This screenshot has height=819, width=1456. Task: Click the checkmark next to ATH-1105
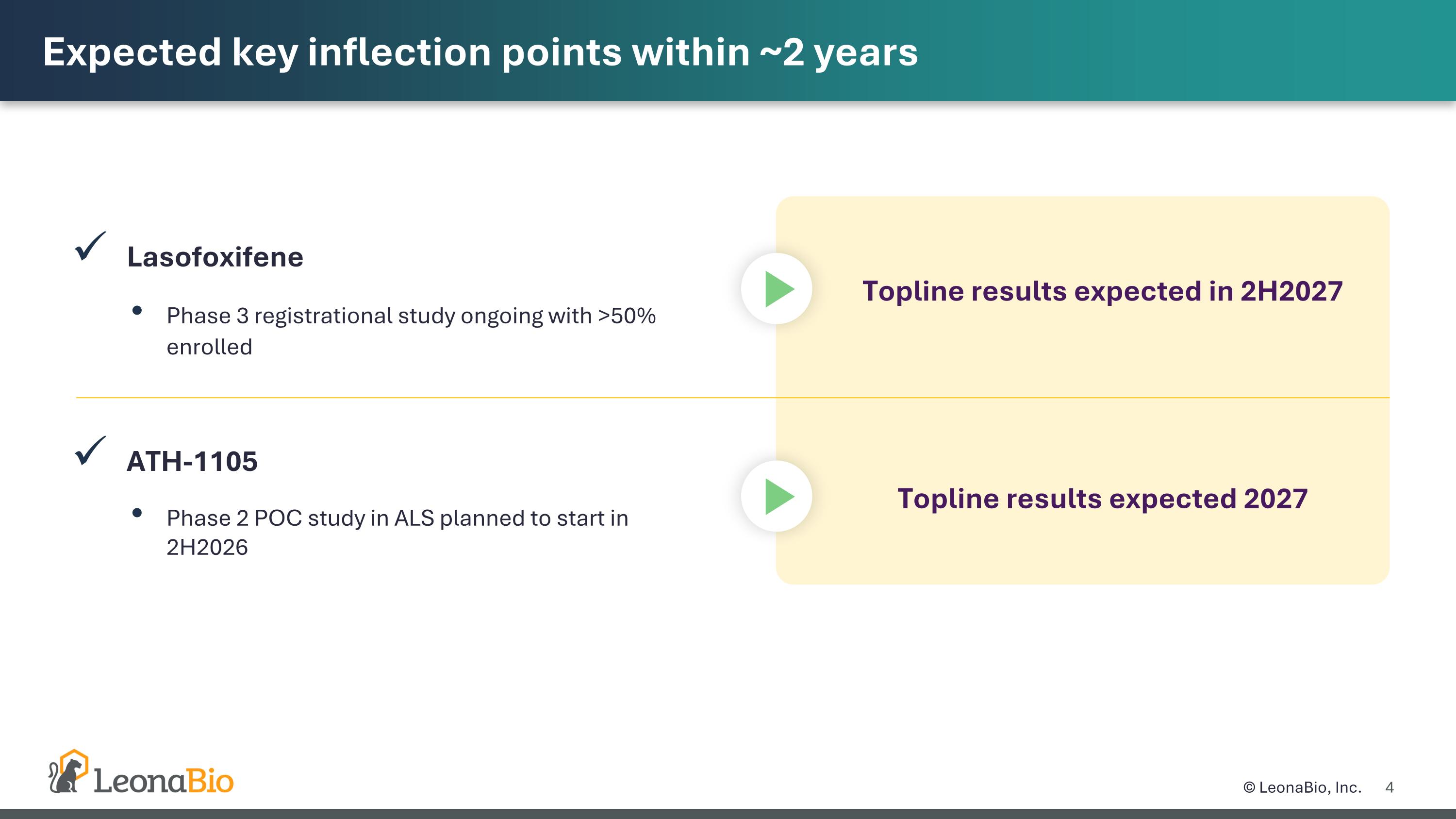(x=90, y=451)
